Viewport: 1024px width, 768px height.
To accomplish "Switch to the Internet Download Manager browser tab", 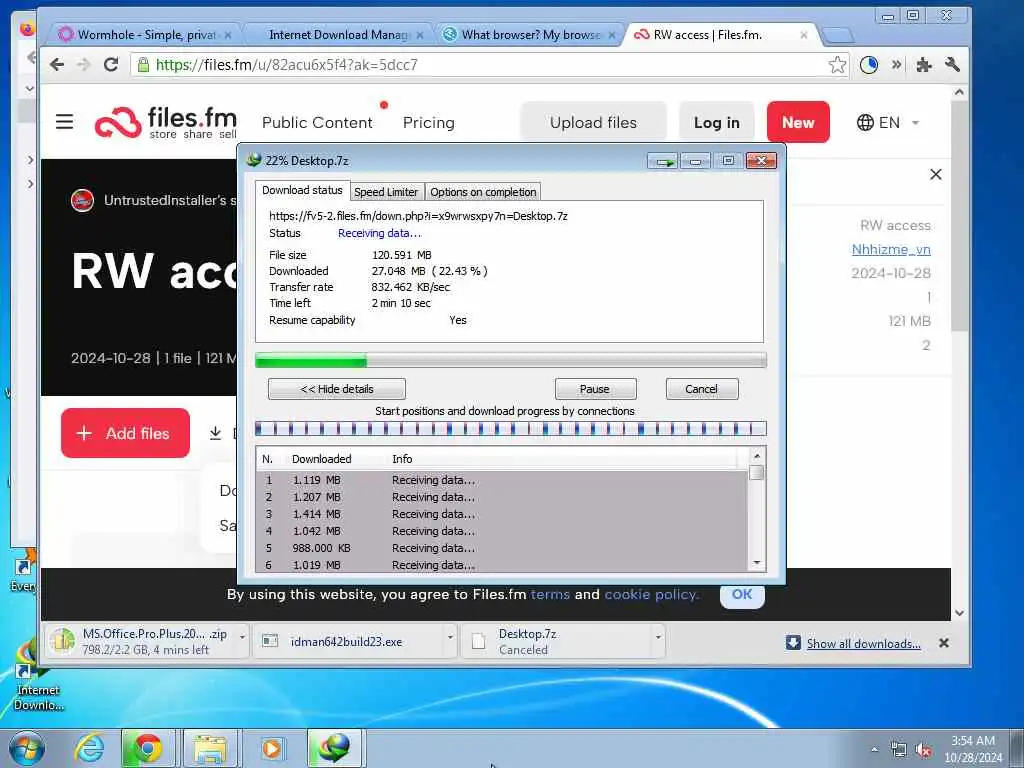I will (x=338, y=35).
